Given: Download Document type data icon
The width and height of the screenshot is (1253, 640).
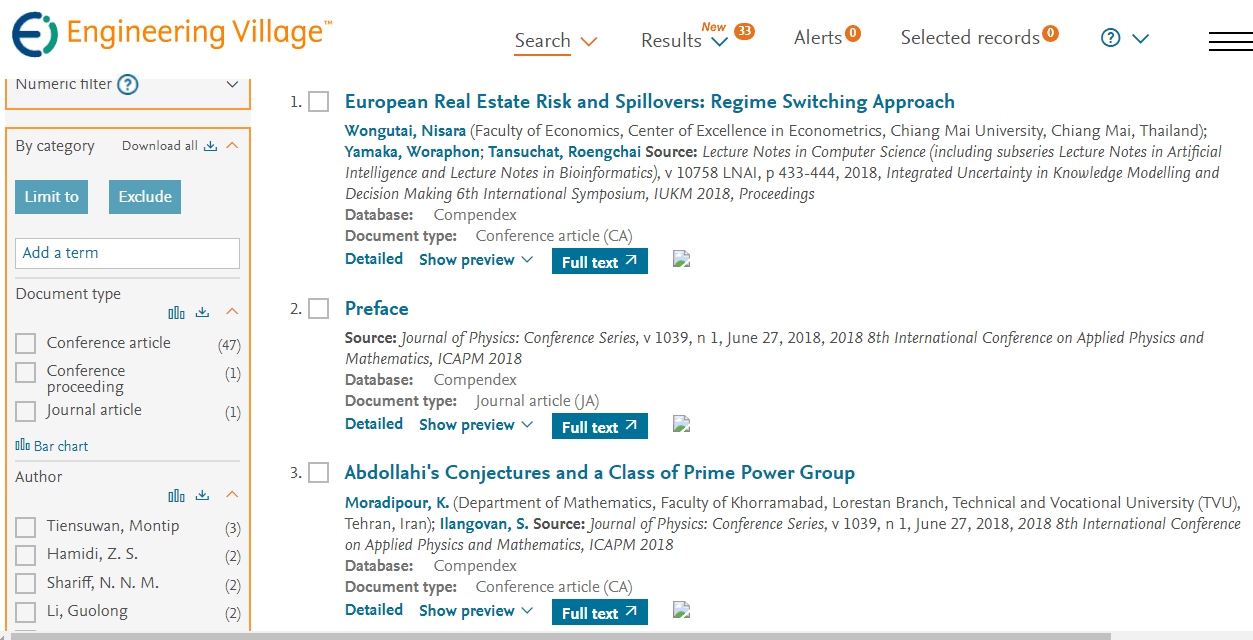Looking at the screenshot, I should [202, 313].
